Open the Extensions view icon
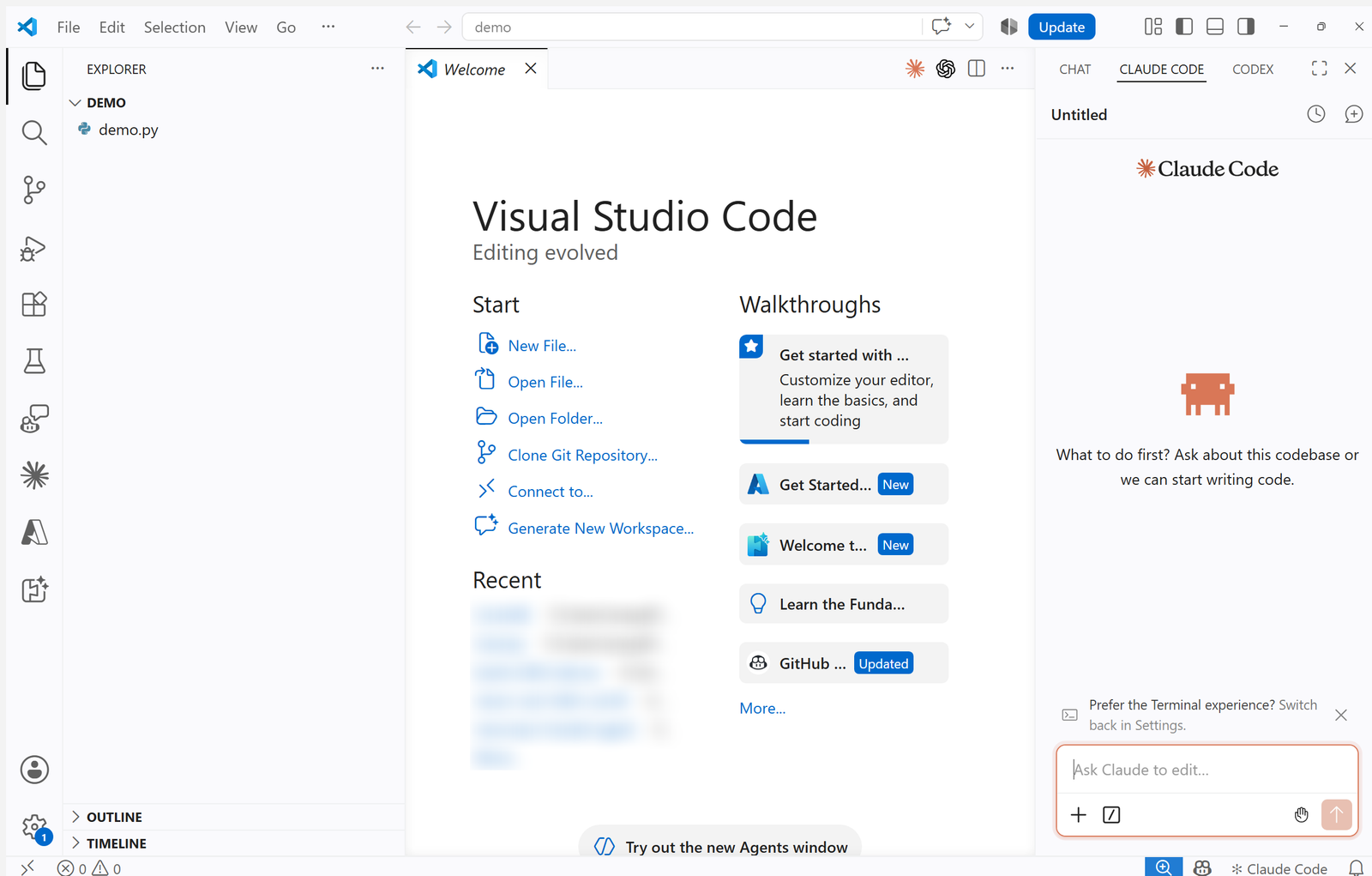The image size is (1372, 876). click(34, 305)
